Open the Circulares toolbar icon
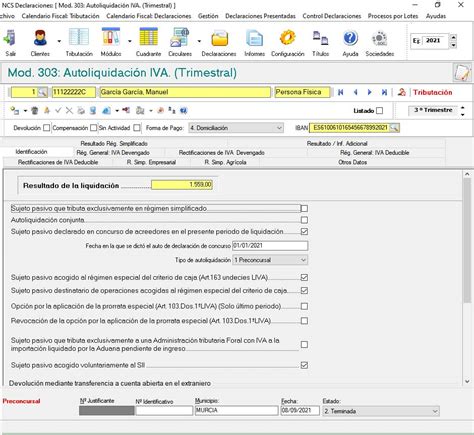This screenshot has width=474, height=435. (x=180, y=37)
